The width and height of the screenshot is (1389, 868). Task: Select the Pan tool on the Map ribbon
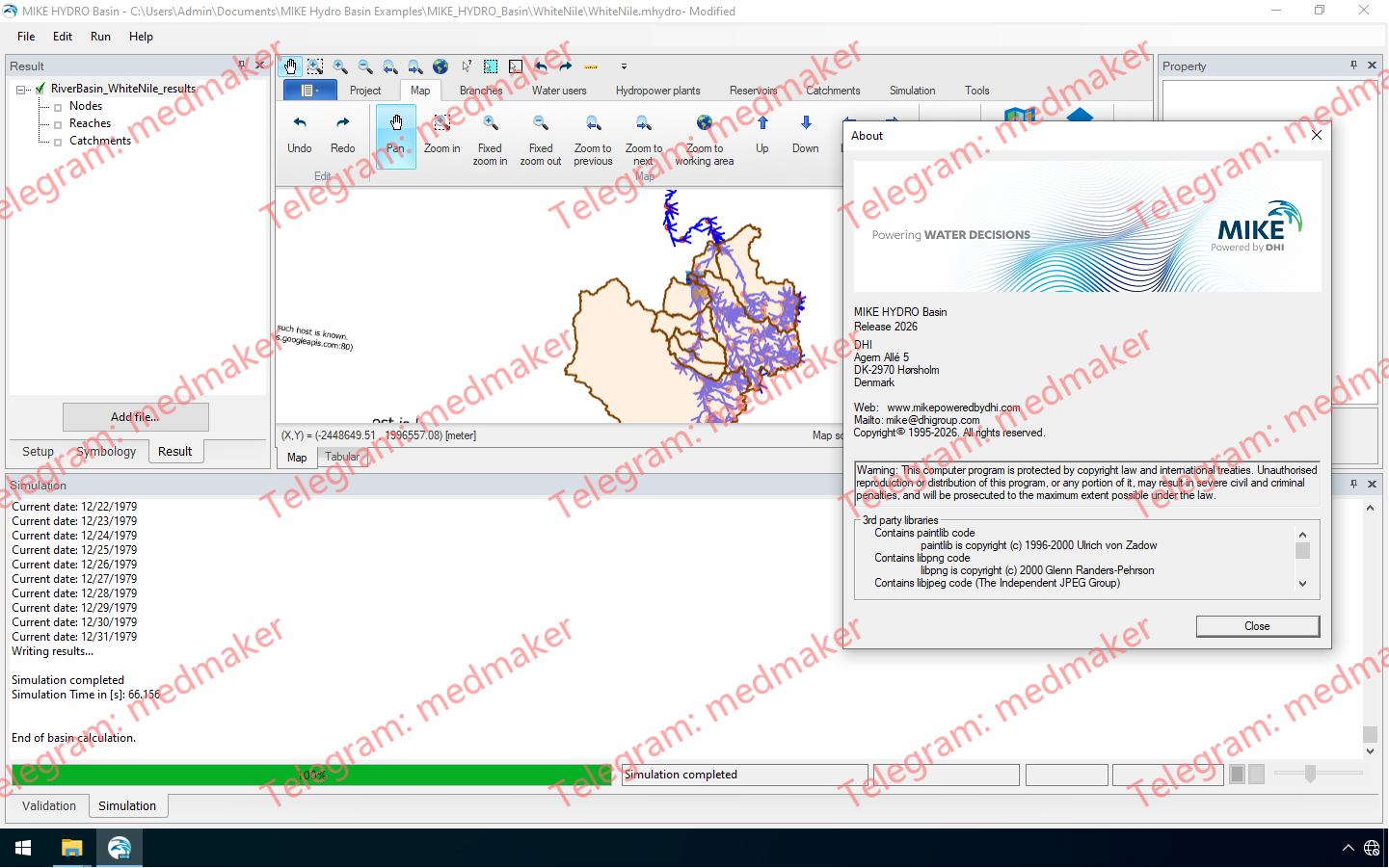(x=395, y=135)
